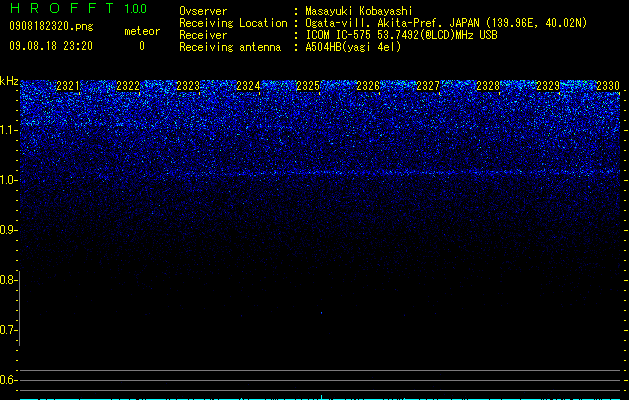Click the 2324 time marker
Screen dimensions: 629x400
point(248,86)
